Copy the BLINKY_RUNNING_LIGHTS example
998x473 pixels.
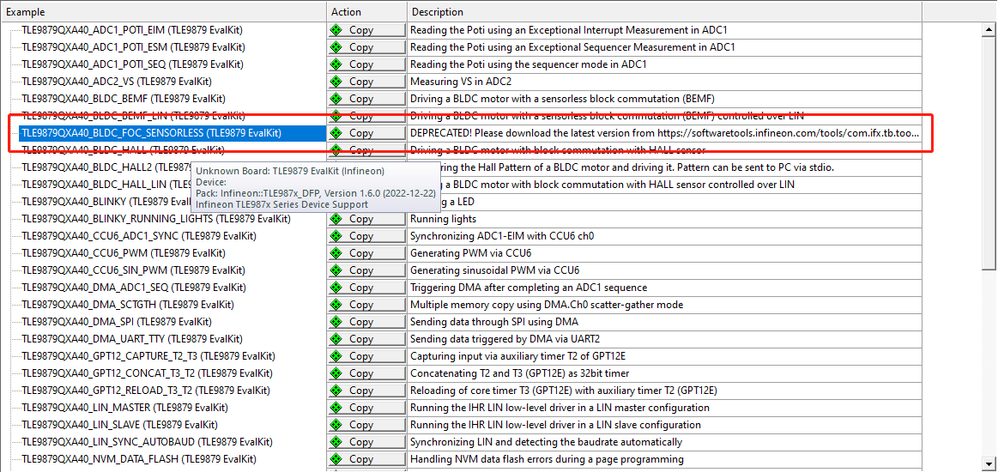(x=367, y=219)
